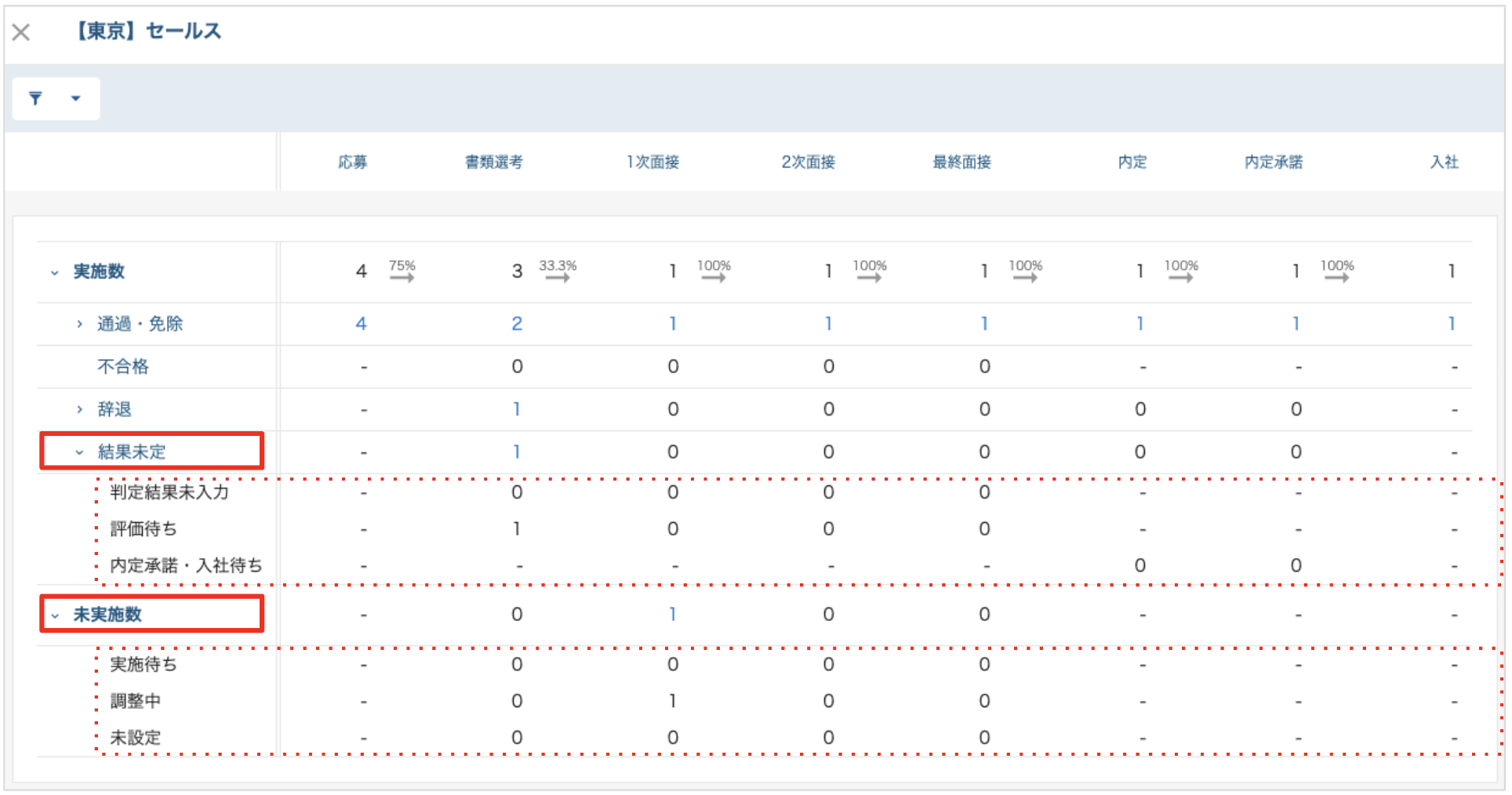Open 結果未定 count 1 under 書類選考
The height and width of the screenshot is (795, 1512).
[517, 452]
